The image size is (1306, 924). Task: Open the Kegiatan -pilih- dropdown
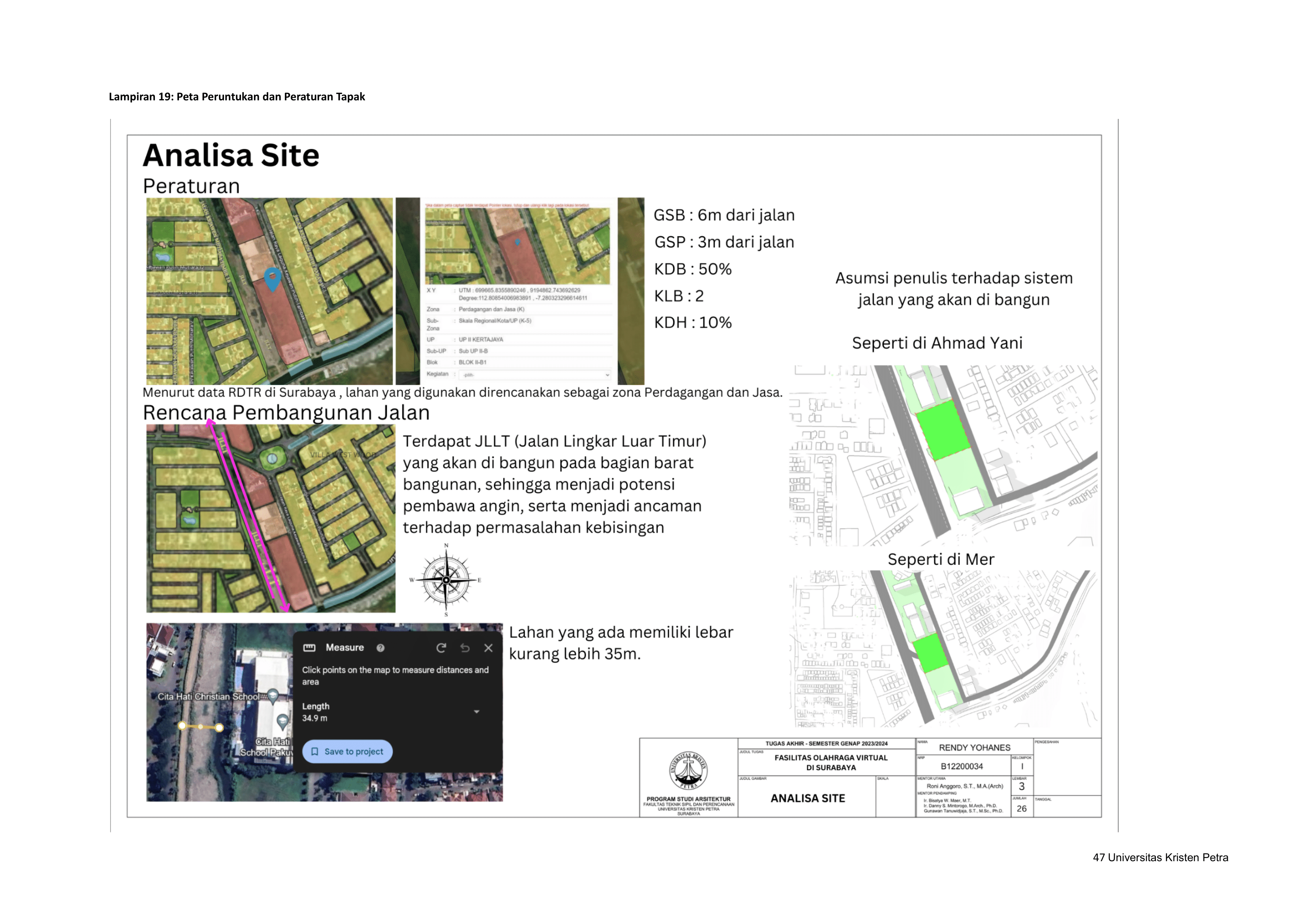point(535,374)
